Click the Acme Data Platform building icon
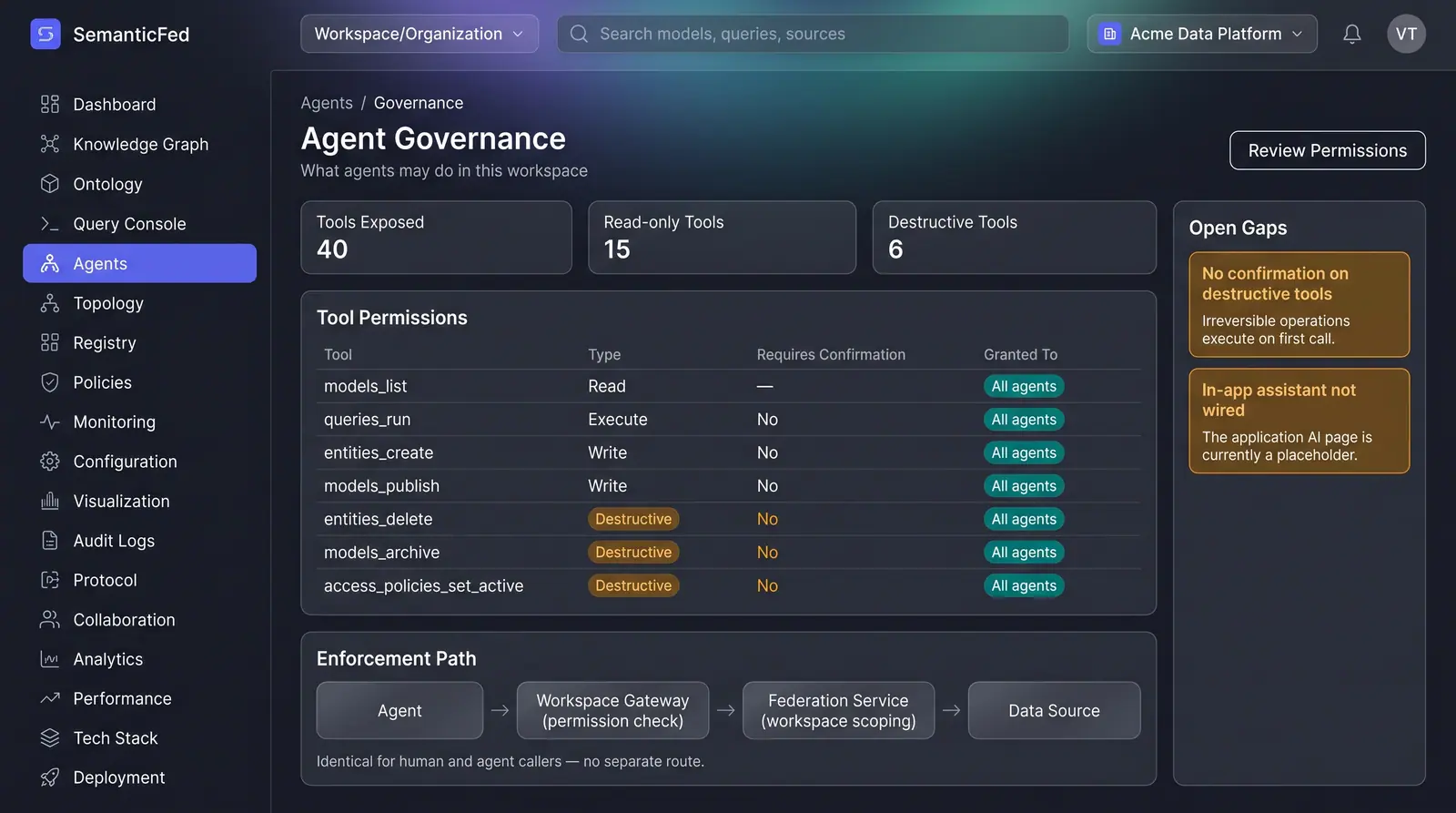This screenshot has width=1456, height=813. click(x=1109, y=34)
